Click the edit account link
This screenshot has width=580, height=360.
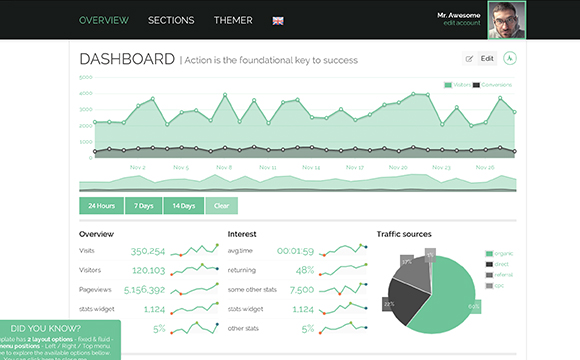pyautogui.click(x=462, y=23)
